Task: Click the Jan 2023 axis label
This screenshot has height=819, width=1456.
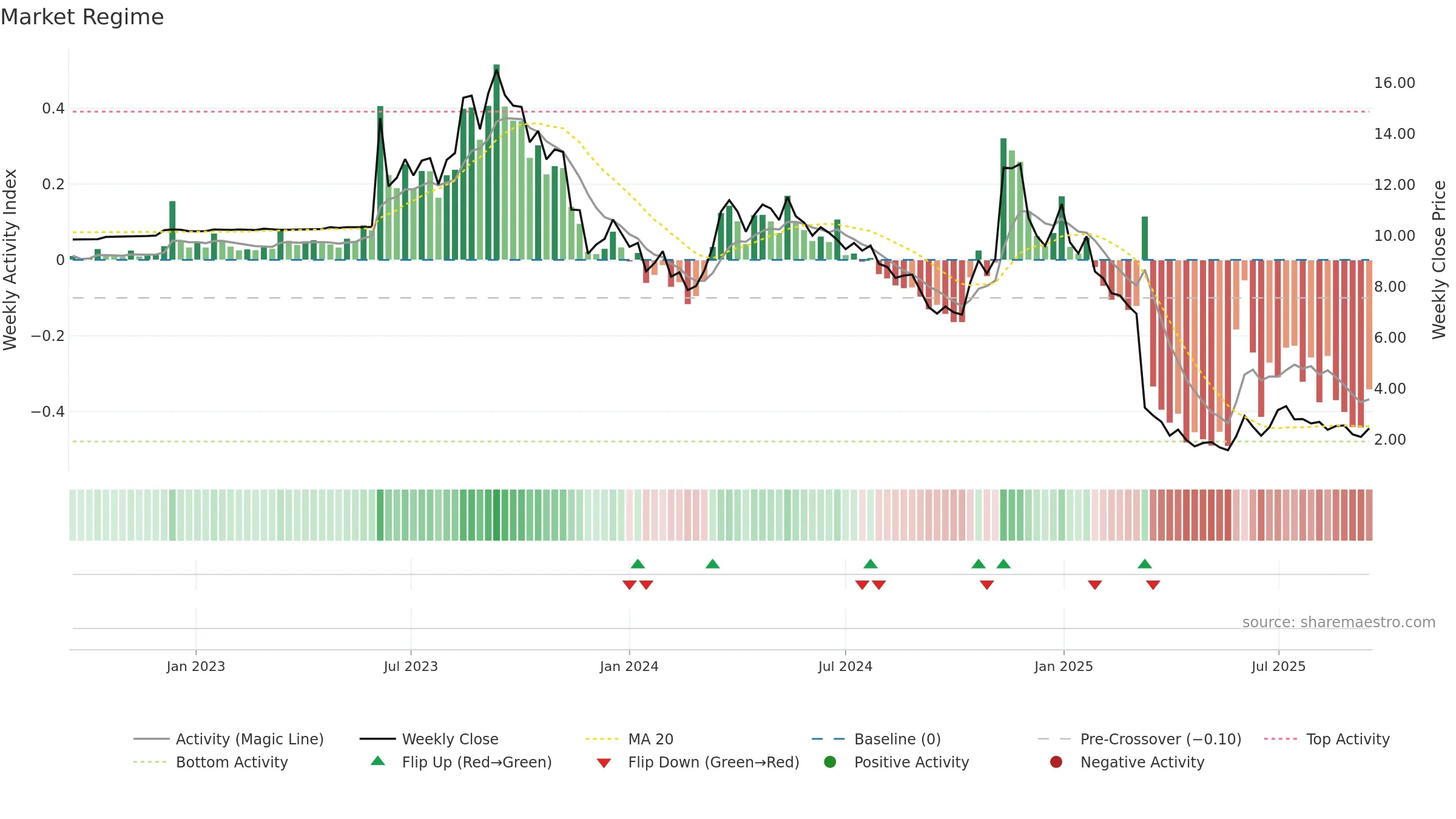Action: click(x=196, y=666)
